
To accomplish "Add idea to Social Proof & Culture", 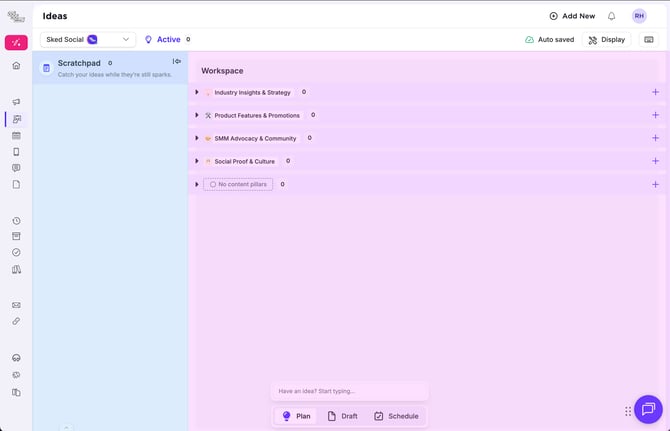I will point(655,161).
